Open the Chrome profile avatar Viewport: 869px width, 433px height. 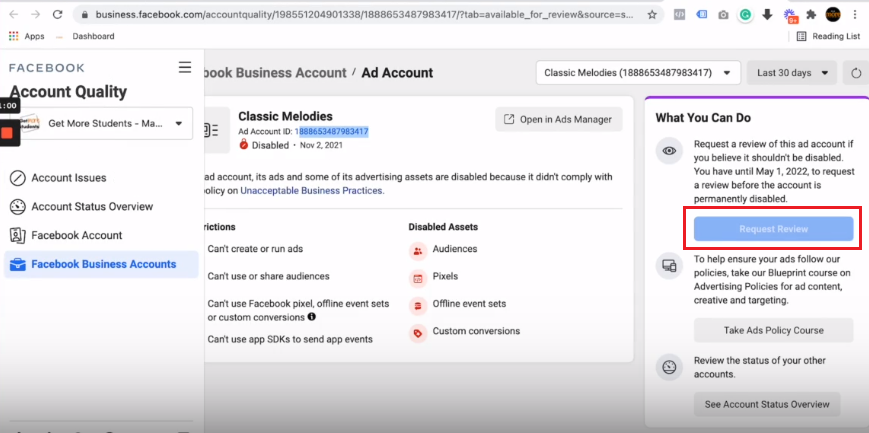pyautogui.click(x=833, y=15)
